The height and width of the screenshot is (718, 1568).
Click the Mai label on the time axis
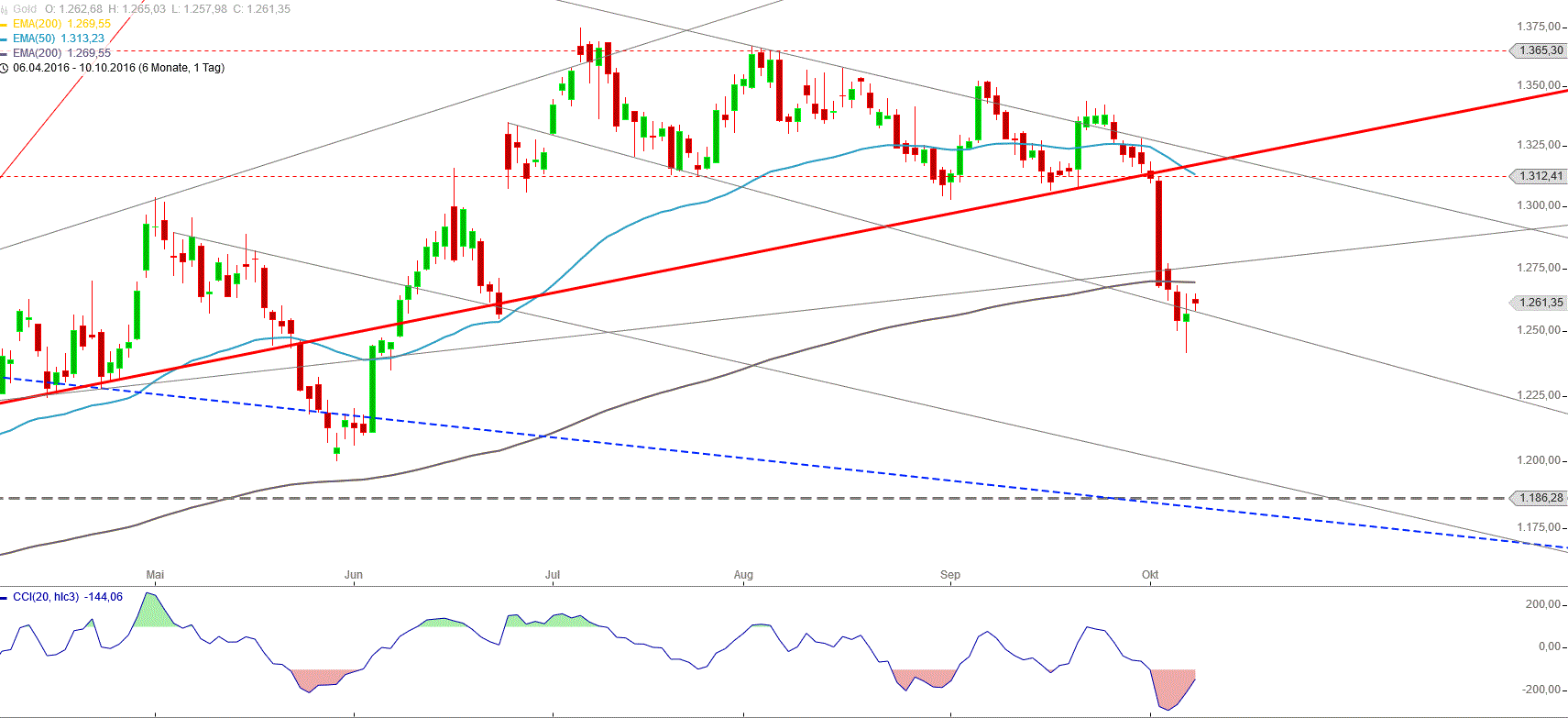click(155, 575)
